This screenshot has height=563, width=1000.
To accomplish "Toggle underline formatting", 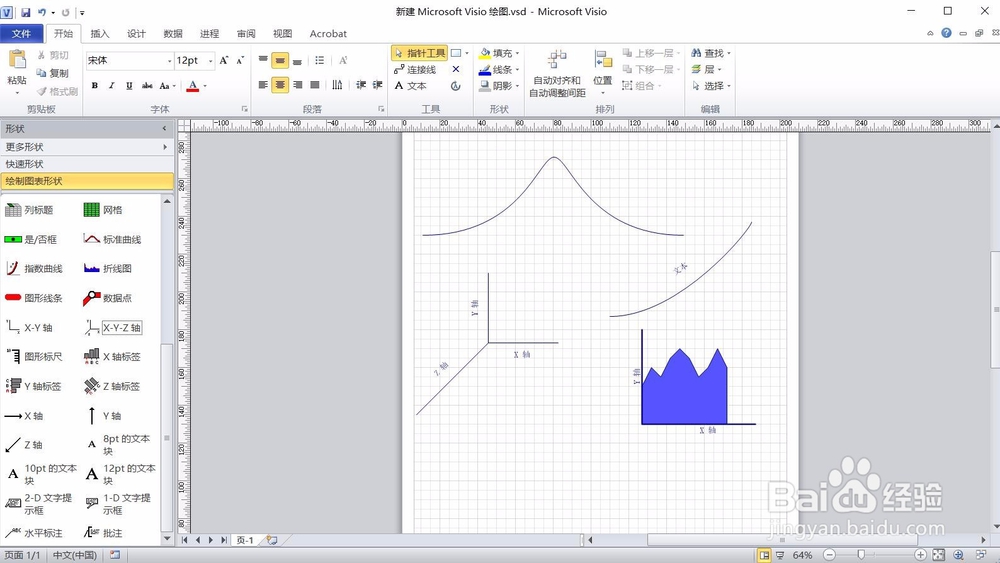I will [x=129, y=85].
